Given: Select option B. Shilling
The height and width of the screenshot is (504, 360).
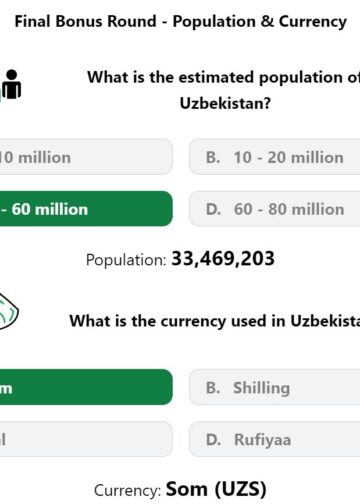Looking at the screenshot, I should (x=274, y=387).
